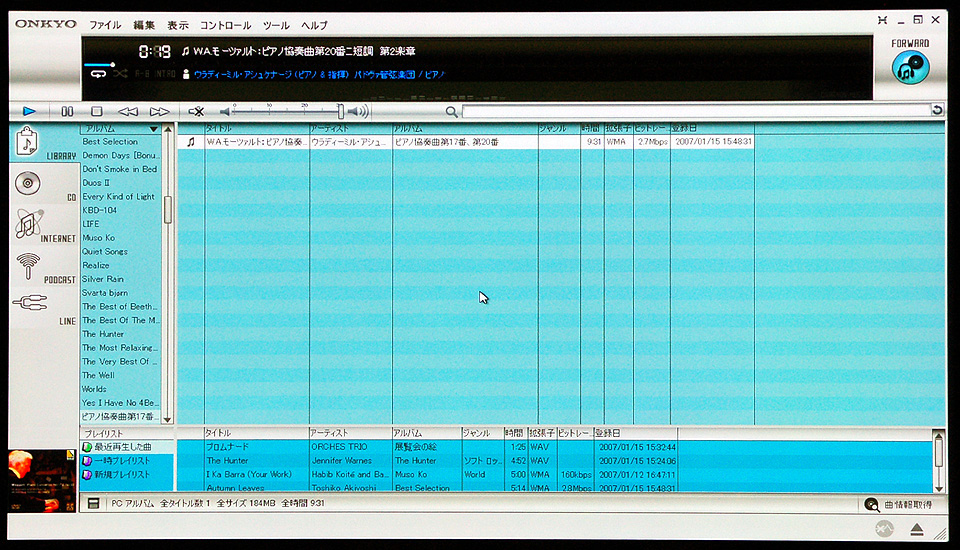Open the 最近再生した曲 playlist

[122, 446]
